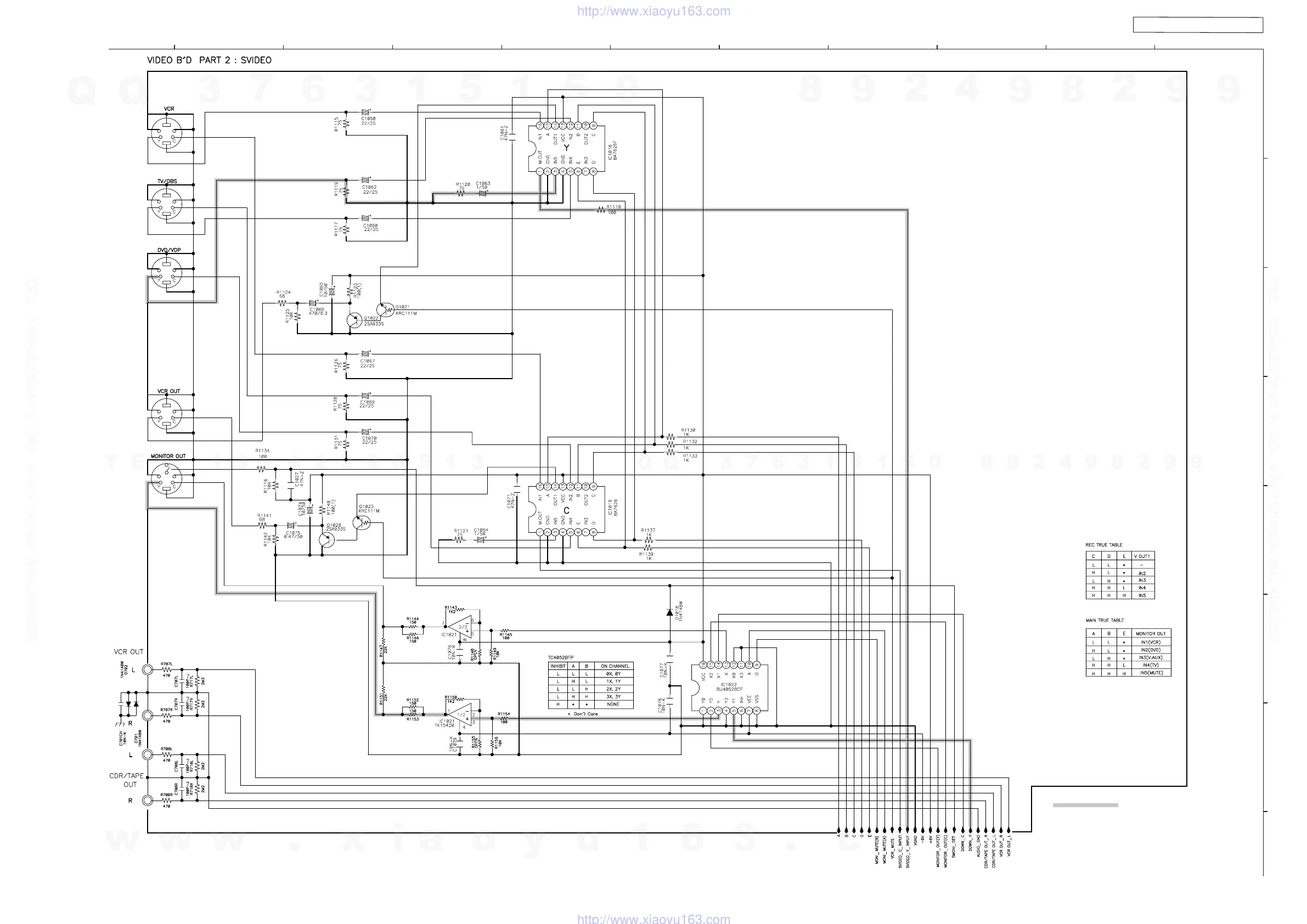Screen dimensions: 1307x924
Task: Click the 'SMONI_DET' pin label
Action: click(x=954, y=847)
